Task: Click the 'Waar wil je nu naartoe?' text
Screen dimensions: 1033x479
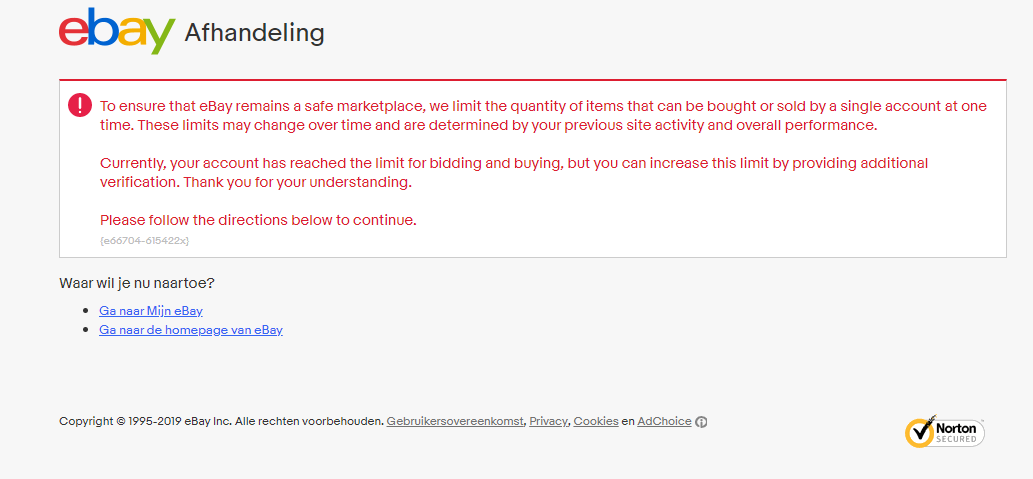Action: pos(137,283)
